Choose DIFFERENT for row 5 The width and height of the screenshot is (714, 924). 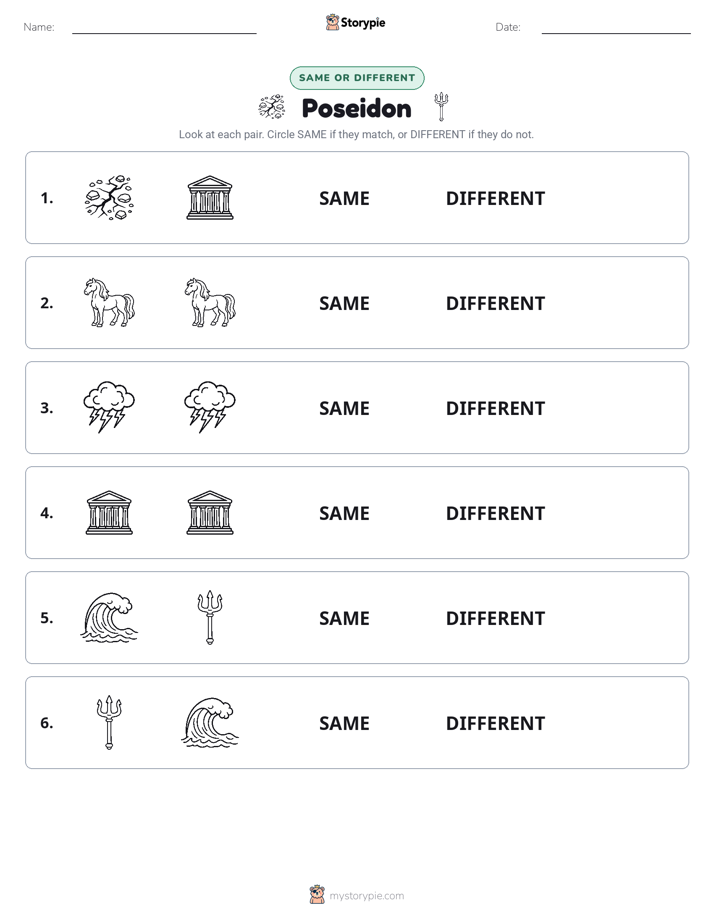[495, 618]
